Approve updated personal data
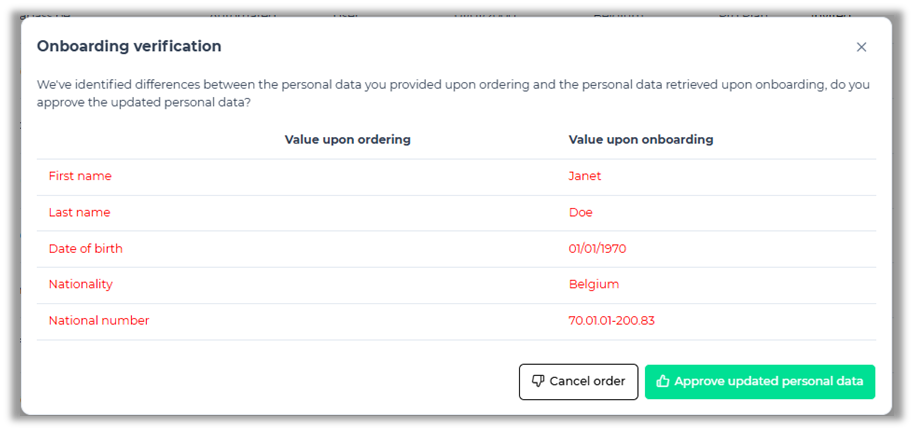The height and width of the screenshot is (431, 914). click(760, 381)
